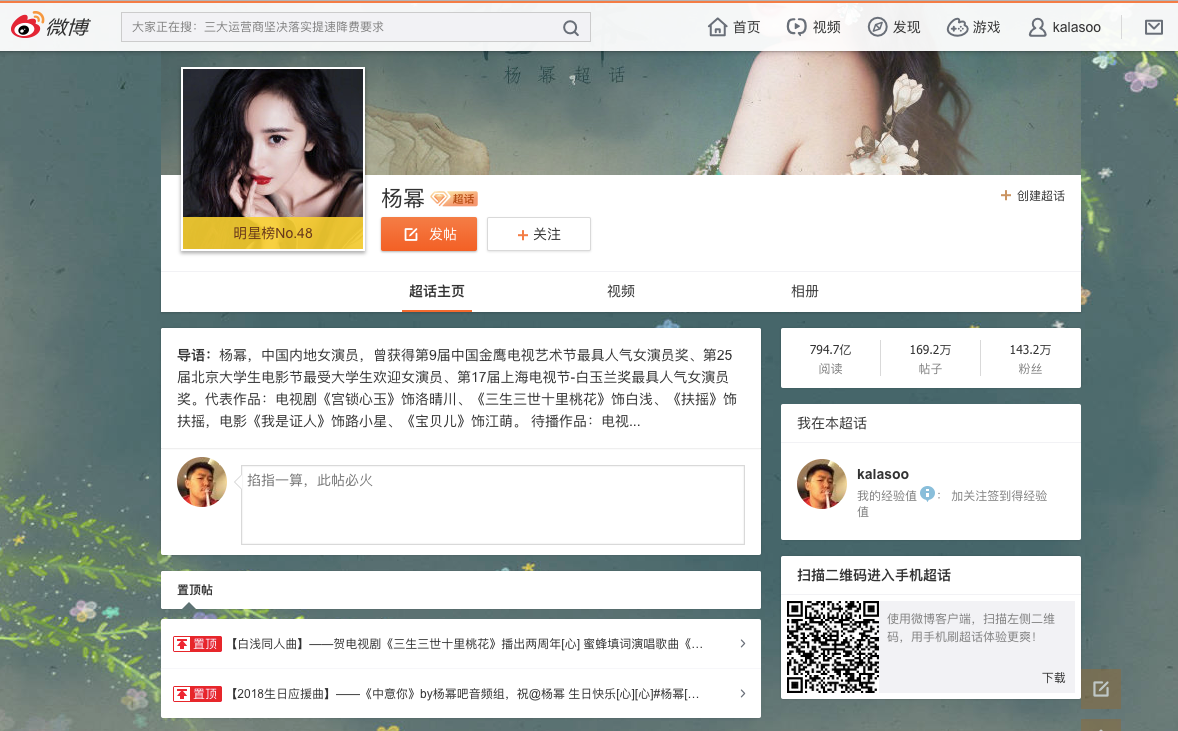1178x731 pixels.
Task: Click the experience info icon
Action: tap(928, 494)
